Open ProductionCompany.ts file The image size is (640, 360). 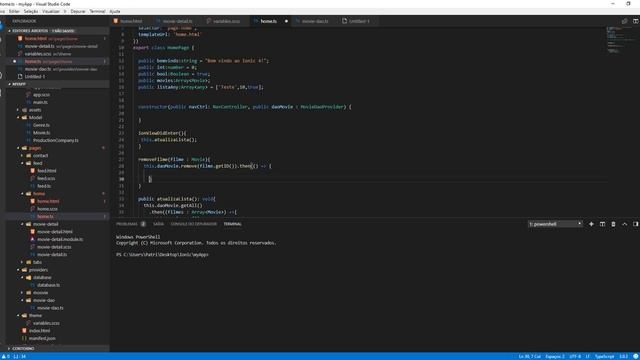pyautogui.click(x=56, y=140)
